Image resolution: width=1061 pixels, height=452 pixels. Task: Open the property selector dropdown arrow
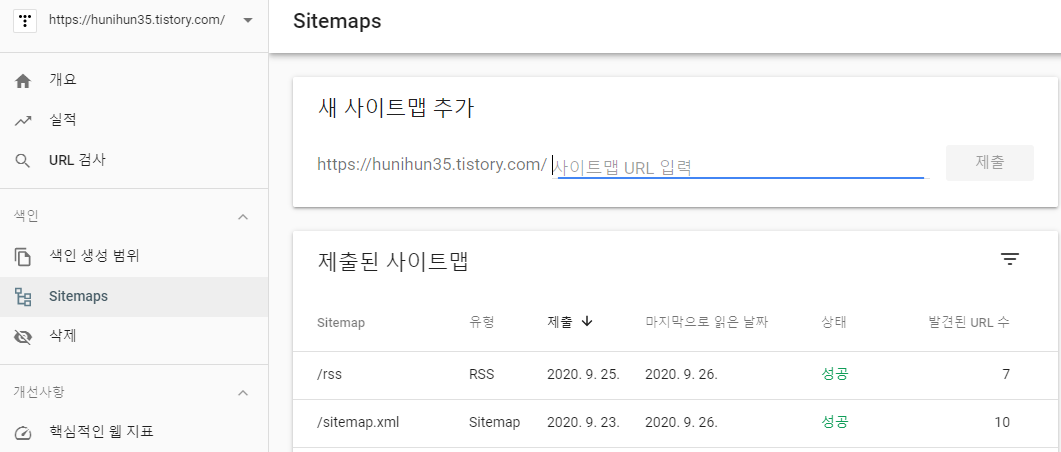coord(248,20)
